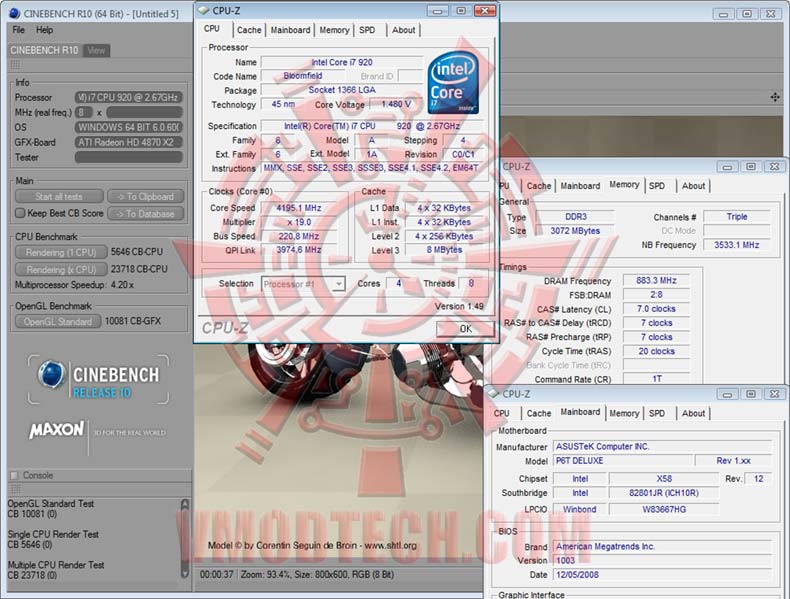Click the BIOS date 12/05/2008
The height and width of the screenshot is (599, 790).
click(663, 574)
